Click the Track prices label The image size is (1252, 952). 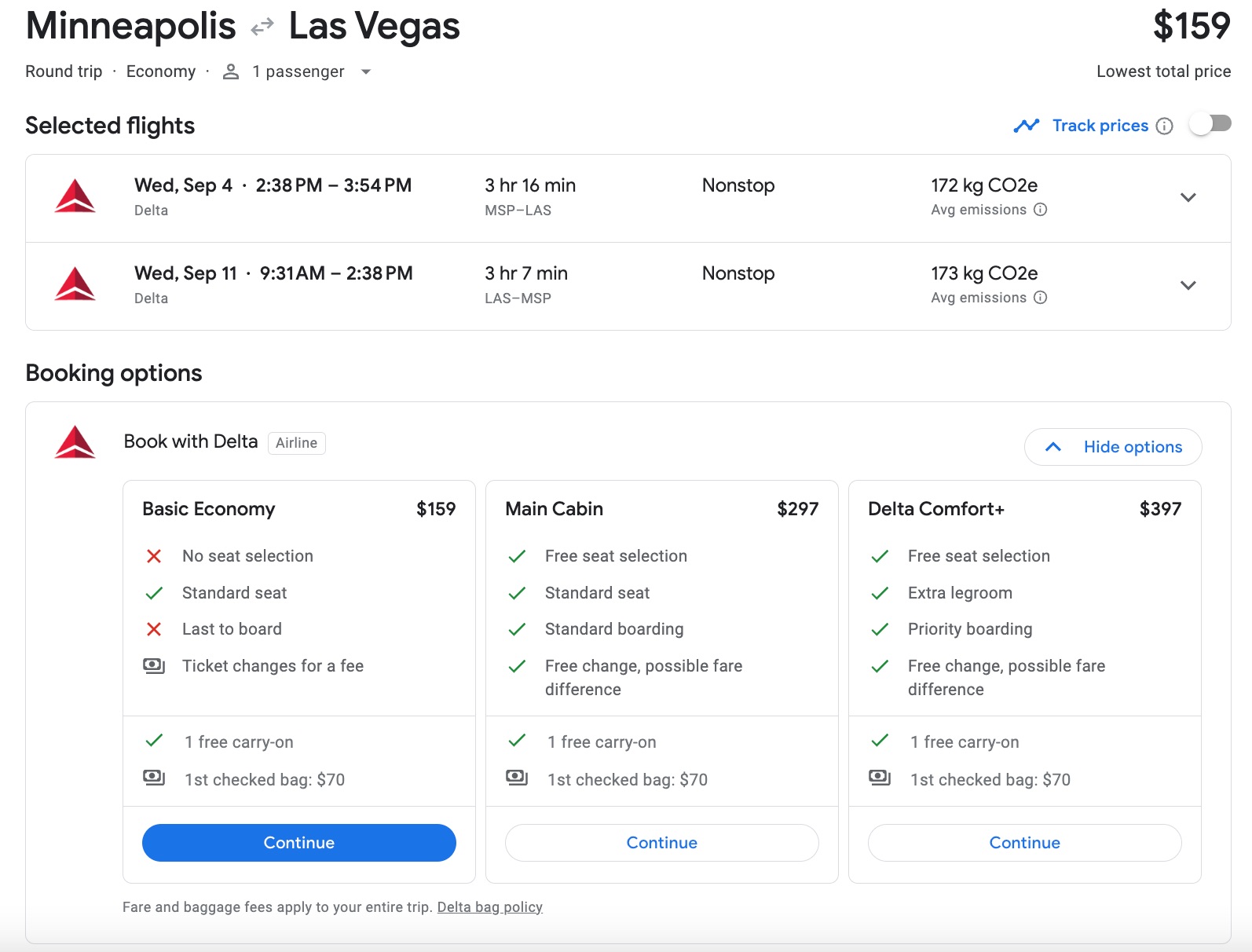(x=1100, y=126)
